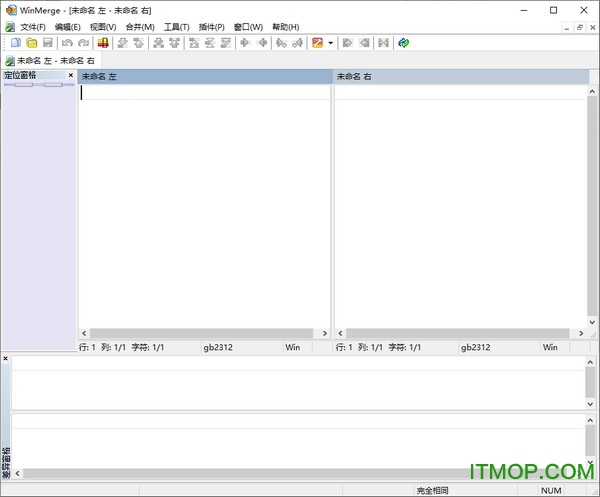Click the Save floppy disk icon

click(47, 43)
